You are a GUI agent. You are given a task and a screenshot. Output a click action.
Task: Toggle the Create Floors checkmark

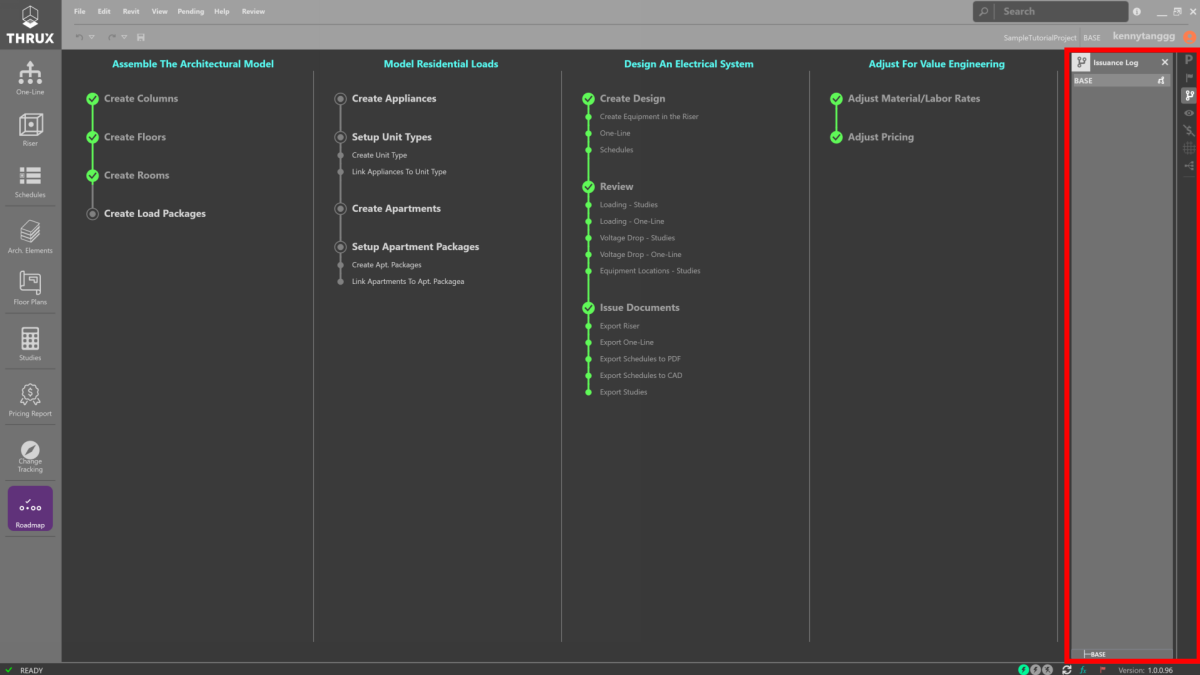92,137
